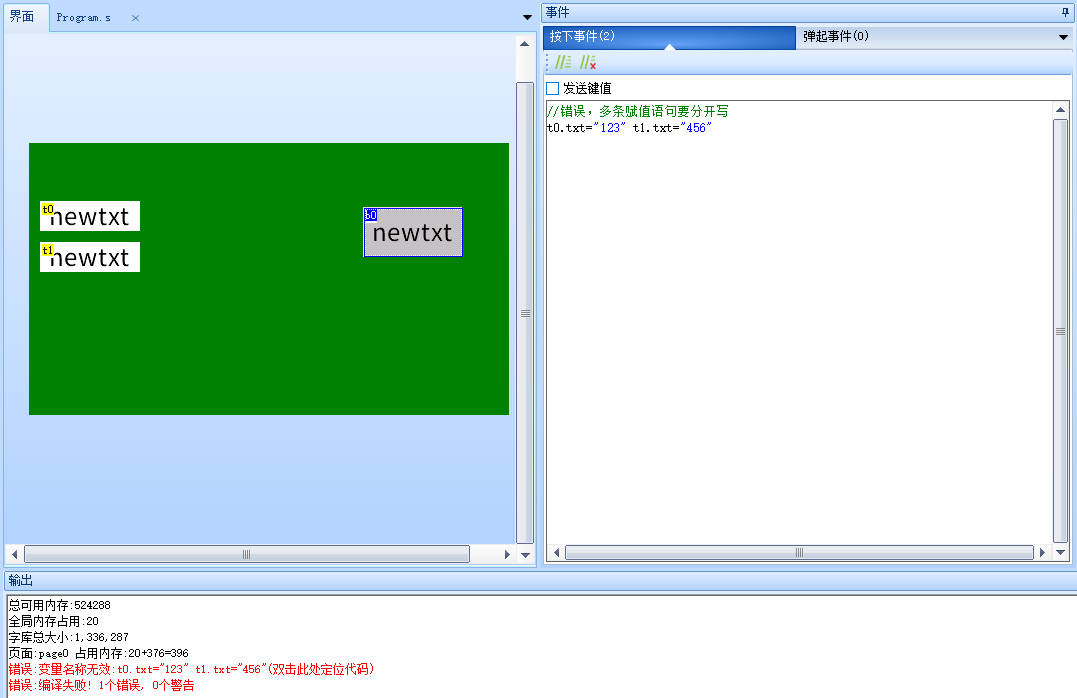Open the 弹起事件(0) dropdown arrow
Screen dimensions: 1077x698
point(1063,36)
